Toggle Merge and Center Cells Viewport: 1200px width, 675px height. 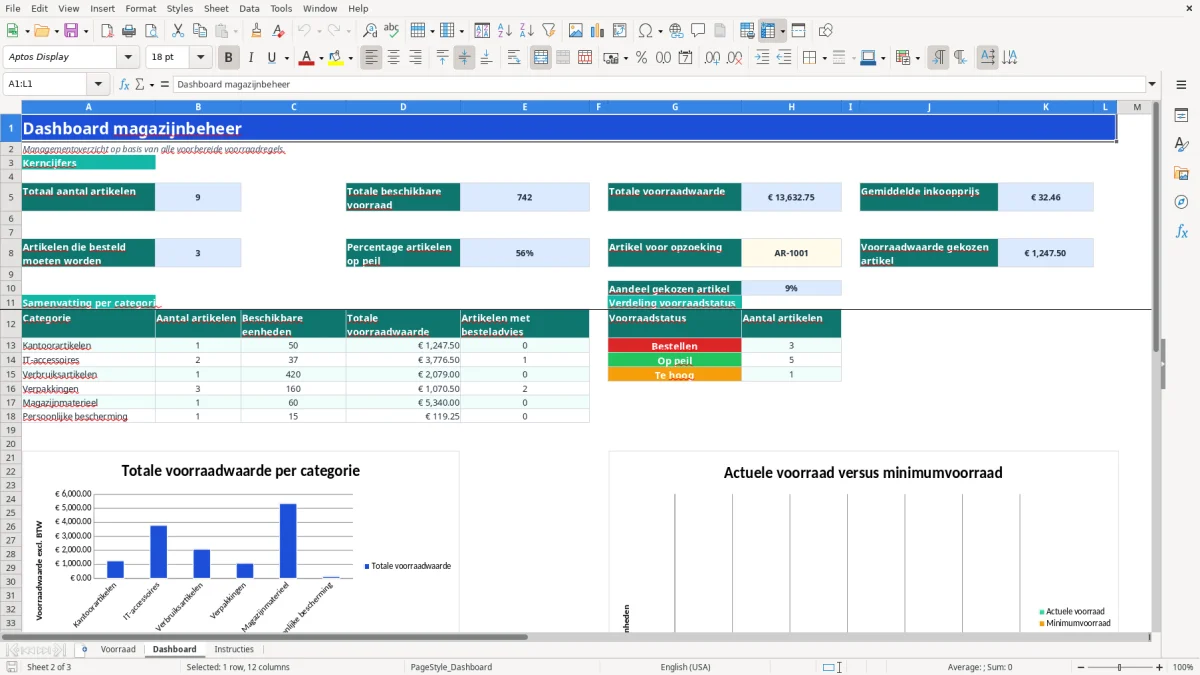541,57
